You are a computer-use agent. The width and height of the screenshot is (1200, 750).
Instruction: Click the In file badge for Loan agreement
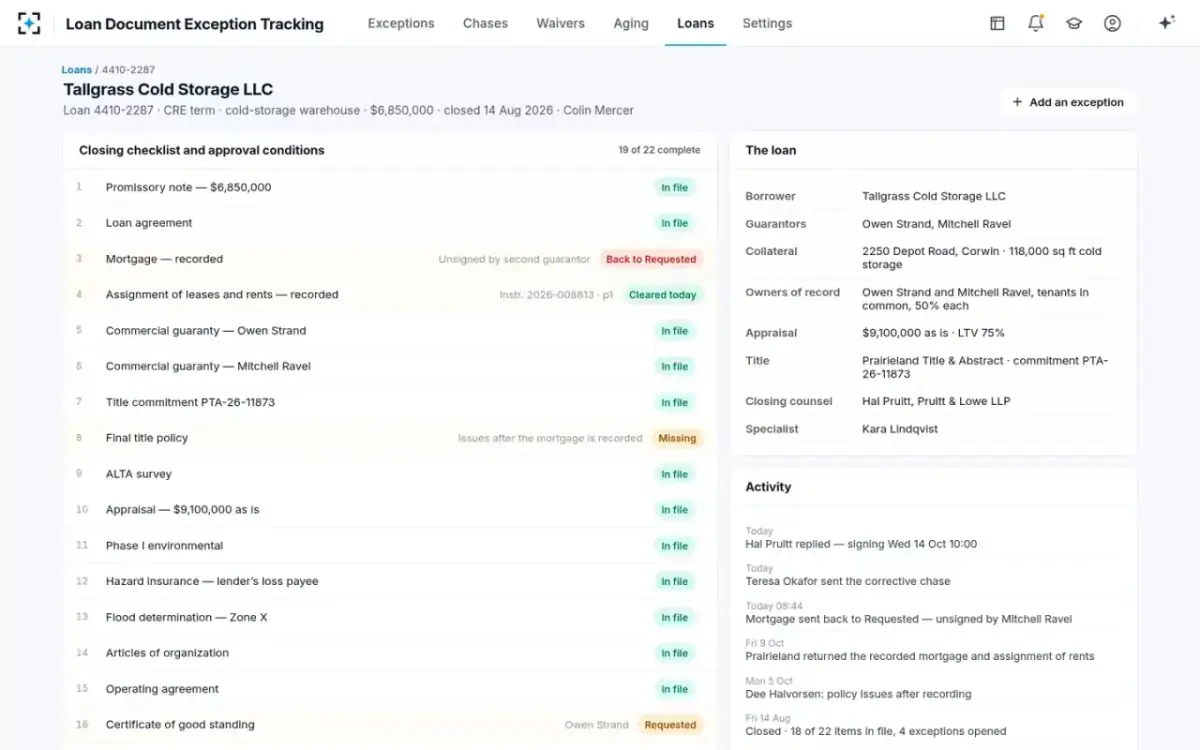[675, 223]
